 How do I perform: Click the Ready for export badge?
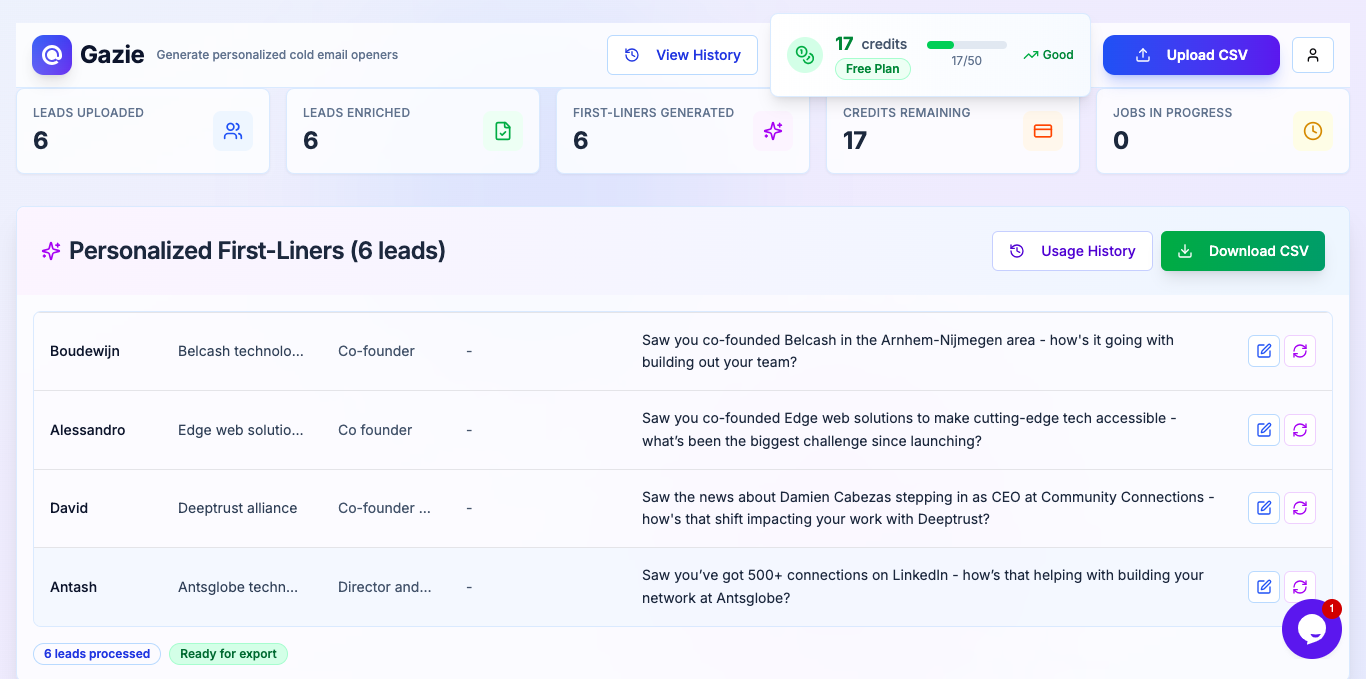coord(228,654)
